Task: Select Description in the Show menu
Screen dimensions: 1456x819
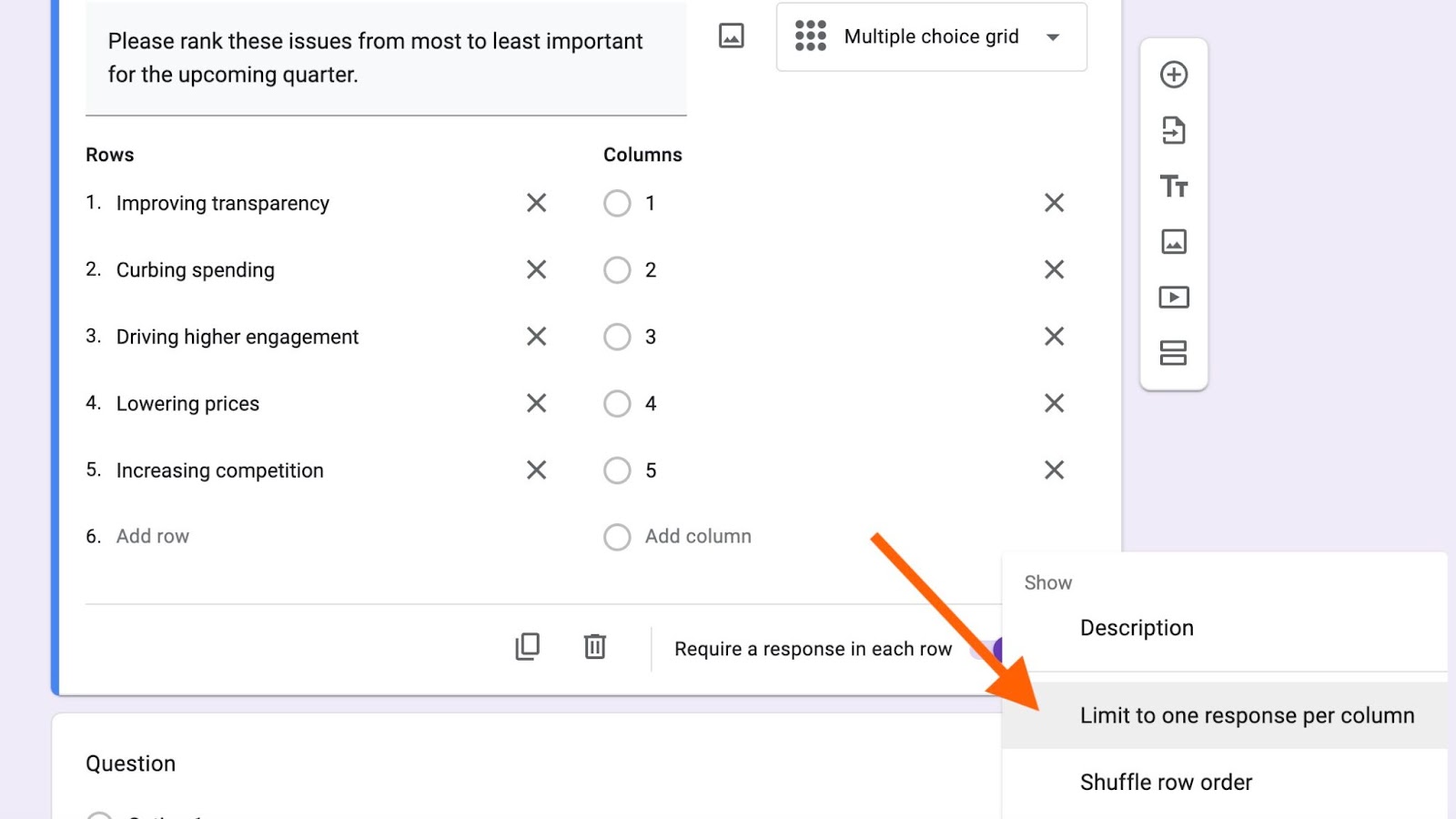Action: (1137, 628)
